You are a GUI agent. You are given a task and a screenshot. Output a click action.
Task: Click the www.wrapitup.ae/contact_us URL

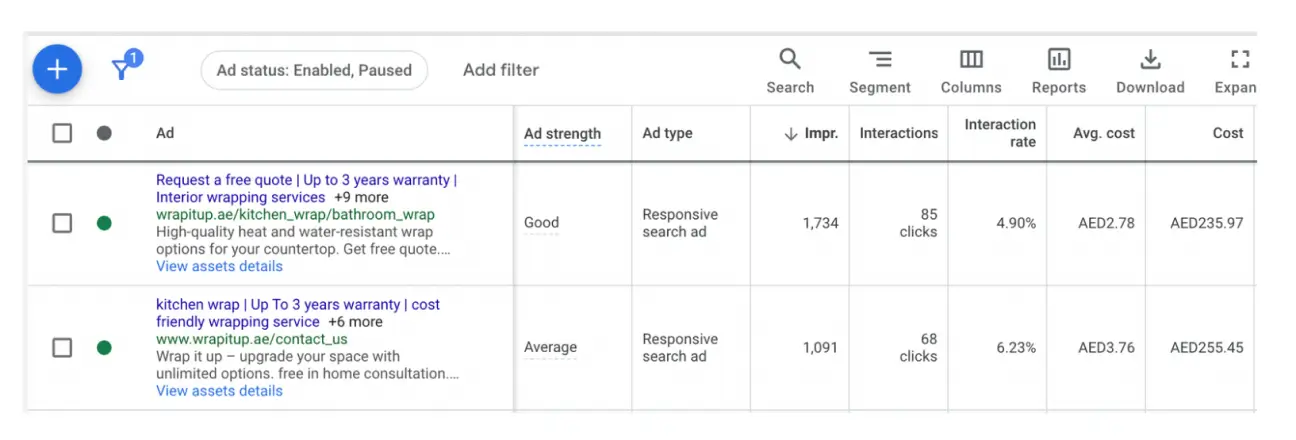tap(251, 339)
